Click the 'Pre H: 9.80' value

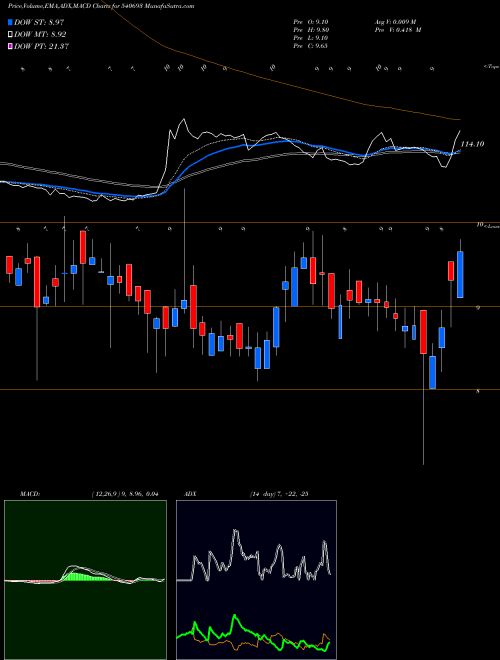point(311,30)
